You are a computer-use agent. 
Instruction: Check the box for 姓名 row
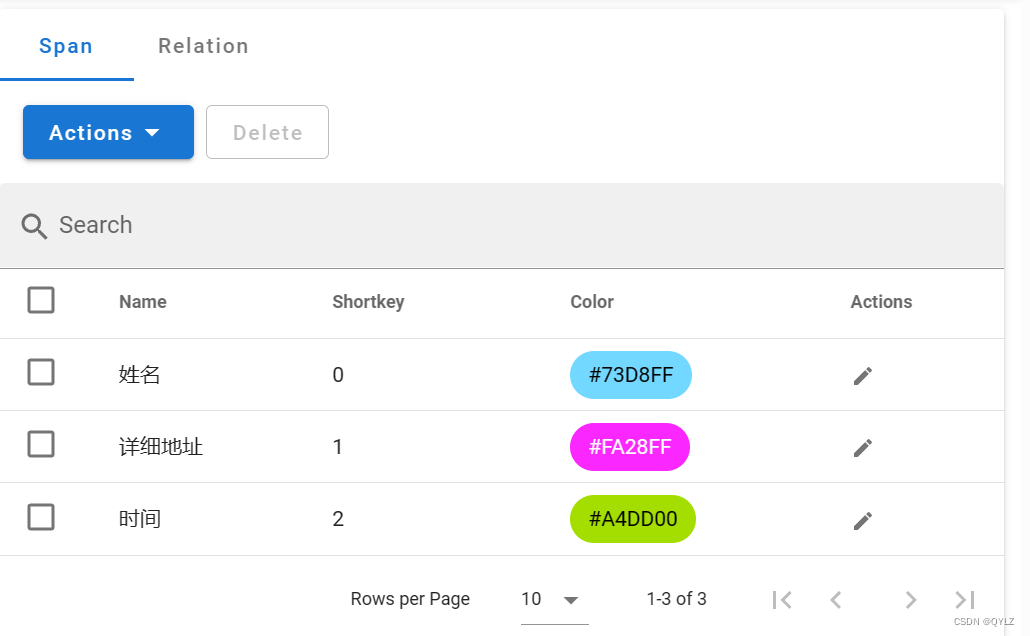[x=41, y=373]
